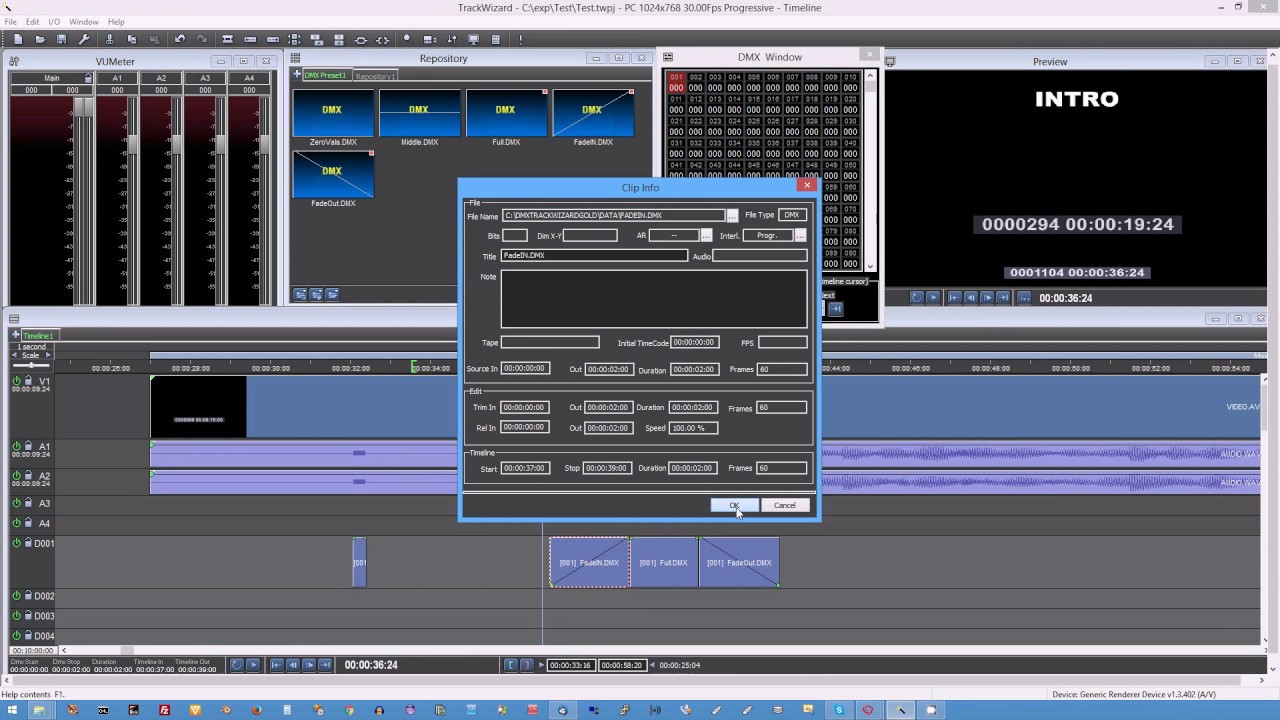Select the Full.DMX clip on track D001

tap(664, 562)
